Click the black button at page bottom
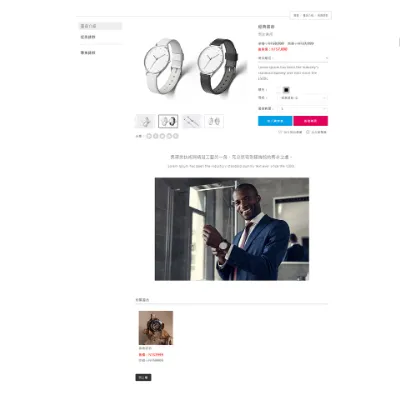Screen dimensions: 400x400 [143, 377]
